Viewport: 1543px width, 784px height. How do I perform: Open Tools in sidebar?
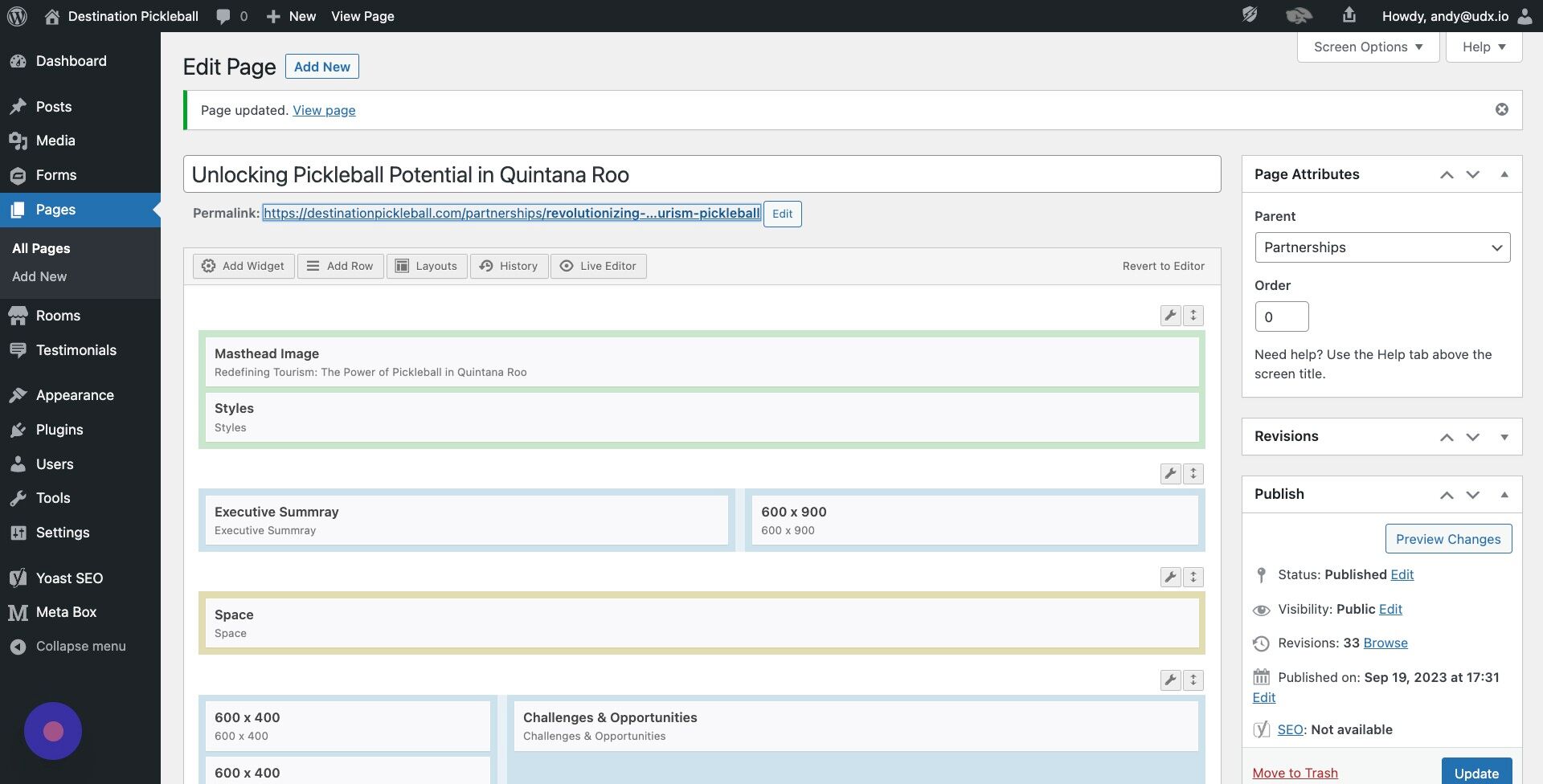click(80, 498)
